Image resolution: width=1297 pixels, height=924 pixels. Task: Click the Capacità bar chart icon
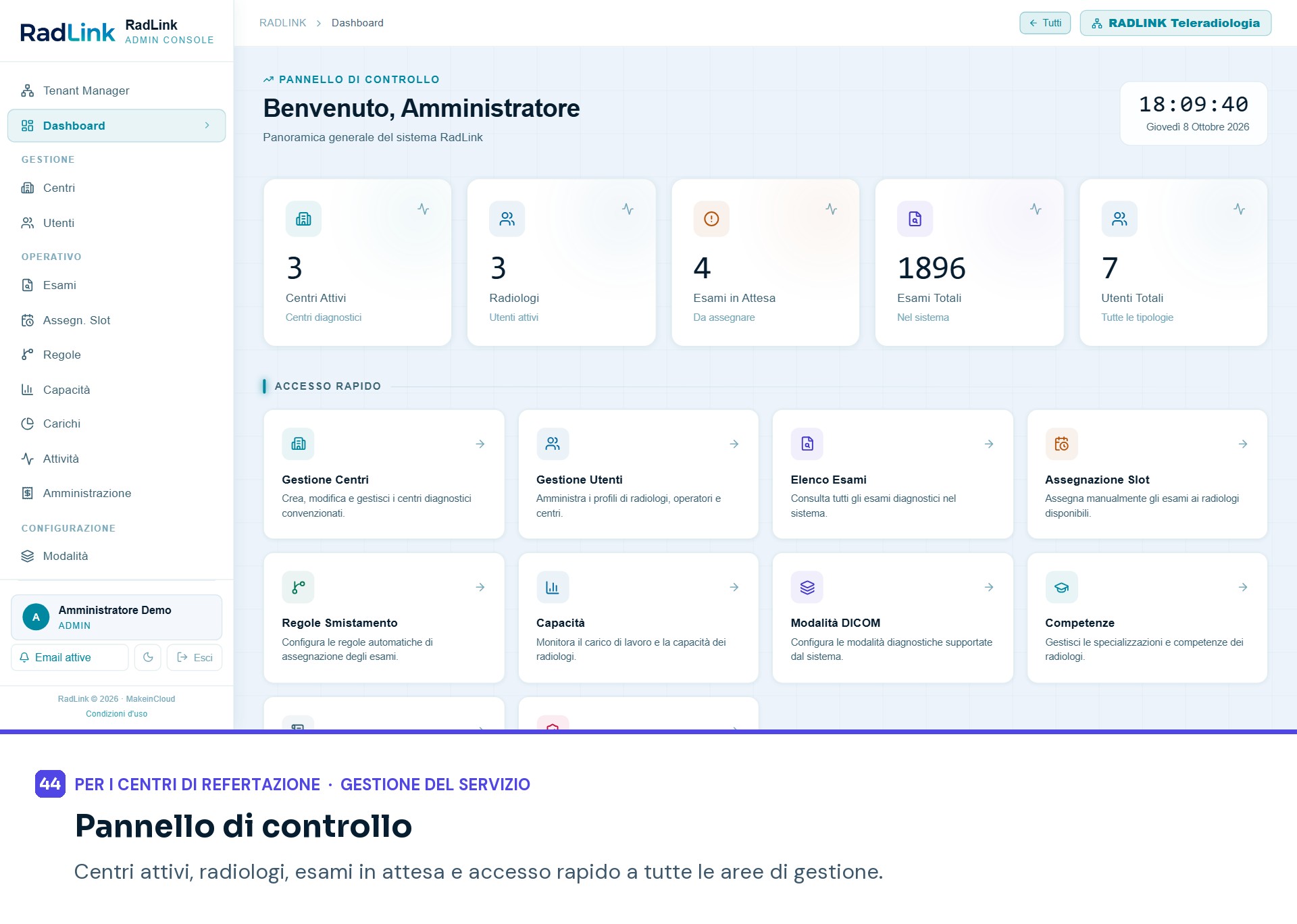[28, 390]
